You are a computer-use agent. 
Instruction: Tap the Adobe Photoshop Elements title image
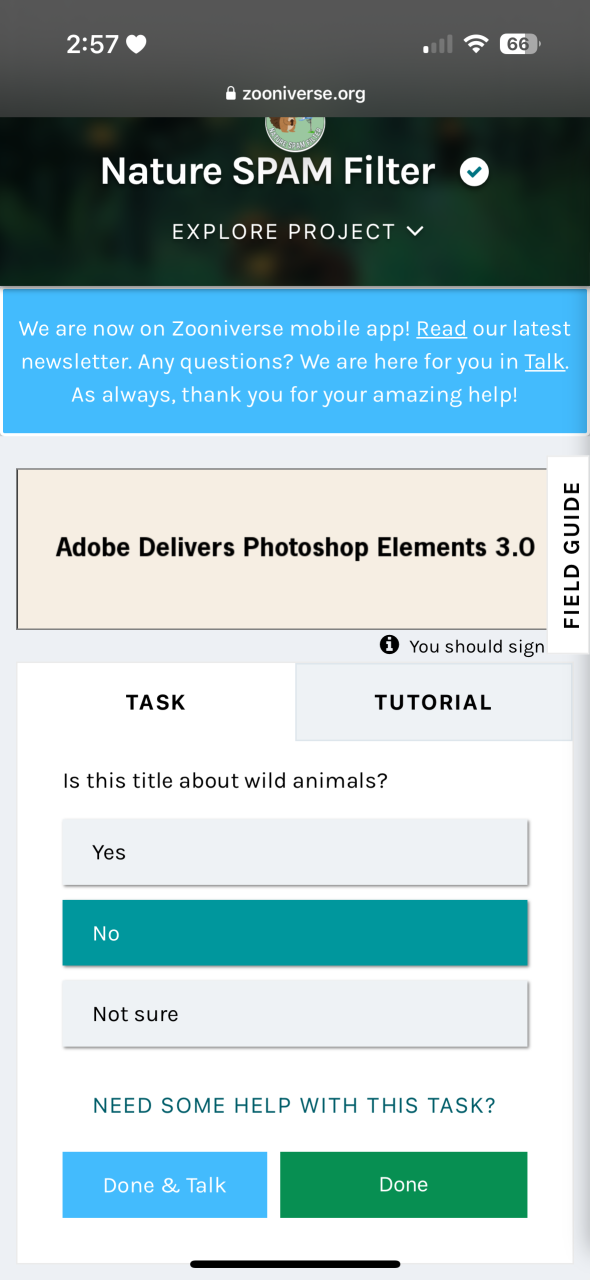(x=283, y=549)
